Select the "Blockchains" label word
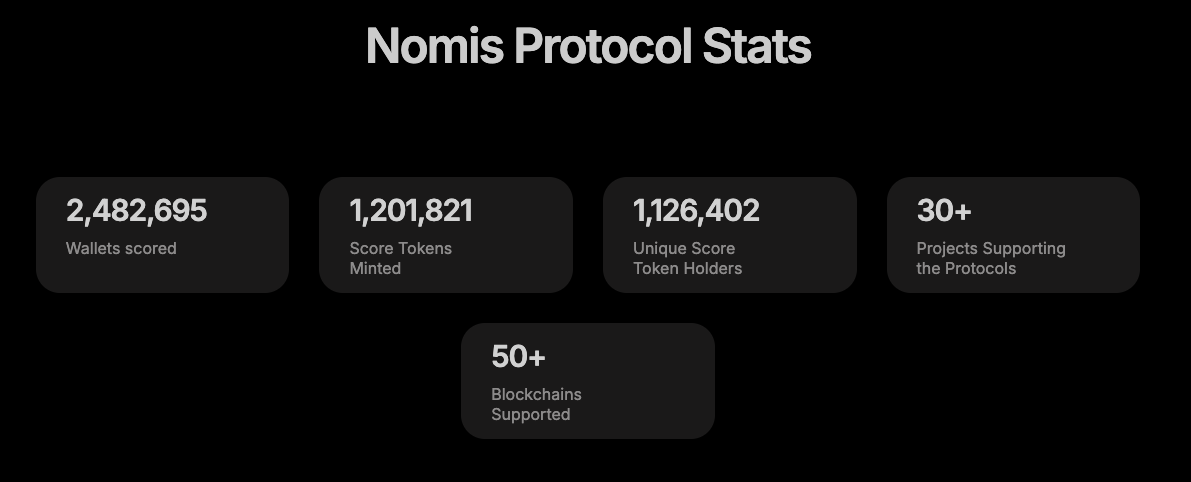Screen dimensions: 1191x482 pyautogui.click(x=536, y=394)
